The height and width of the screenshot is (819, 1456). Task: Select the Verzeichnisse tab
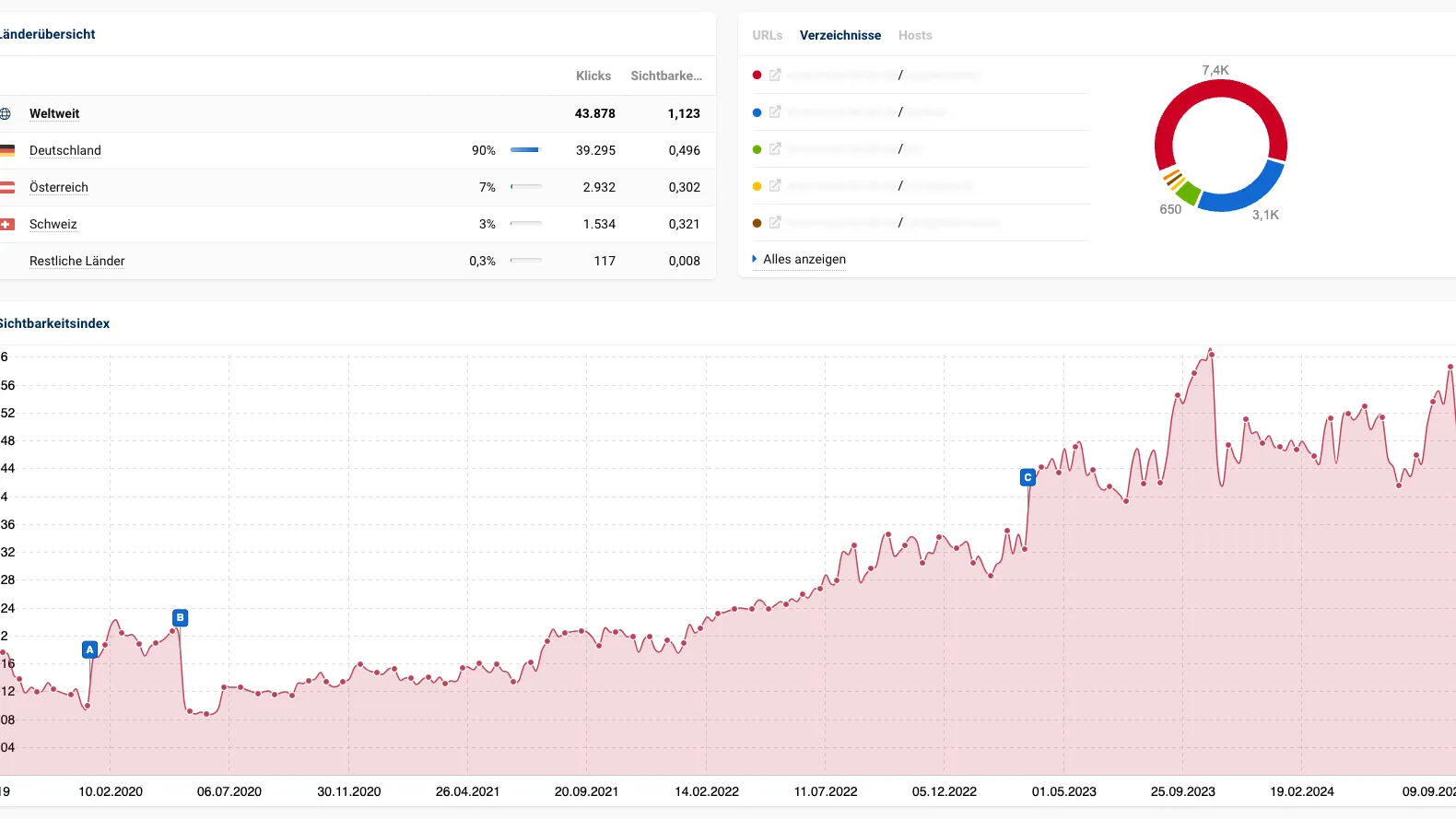pyautogui.click(x=840, y=35)
